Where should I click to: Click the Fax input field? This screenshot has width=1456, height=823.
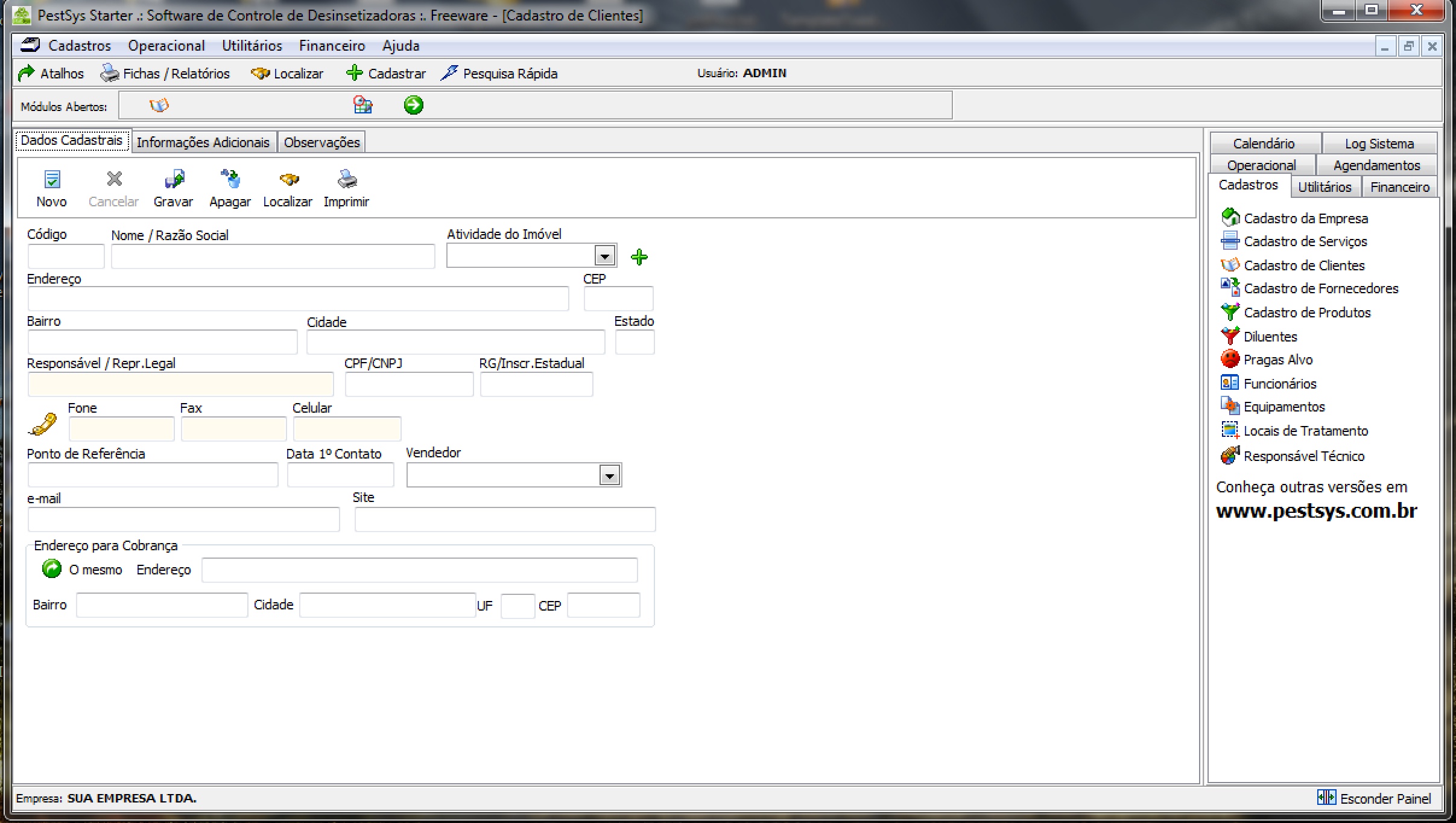pyautogui.click(x=233, y=429)
